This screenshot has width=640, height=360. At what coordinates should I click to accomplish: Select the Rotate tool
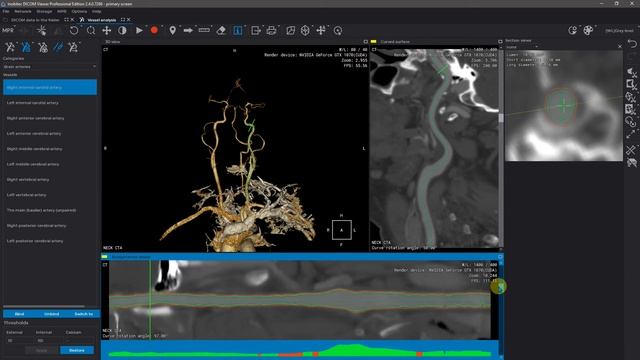pyautogui.click(x=73, y=30)
